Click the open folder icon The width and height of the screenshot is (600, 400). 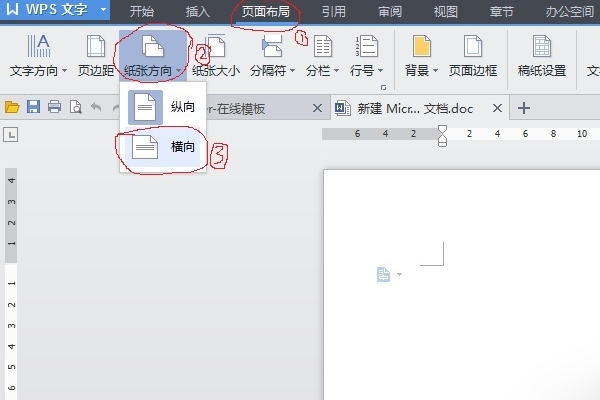click(x=12, y=107)
